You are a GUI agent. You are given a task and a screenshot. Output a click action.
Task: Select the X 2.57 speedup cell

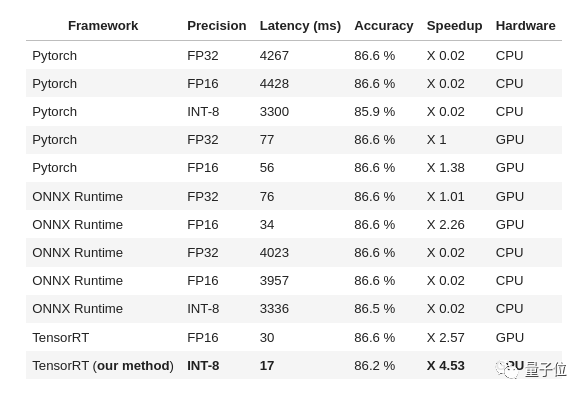446,338
